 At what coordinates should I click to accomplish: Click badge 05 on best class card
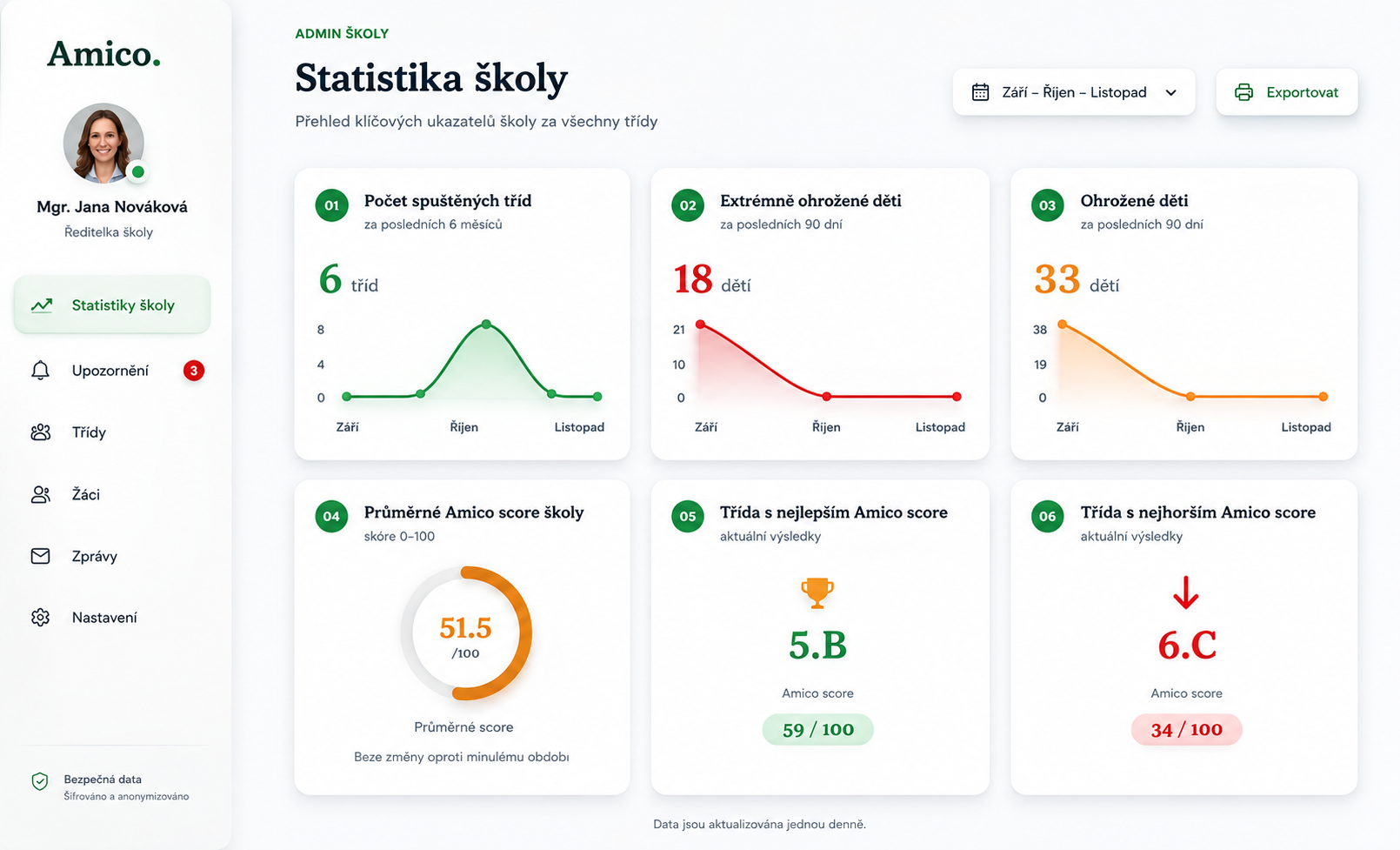(688, 516)
